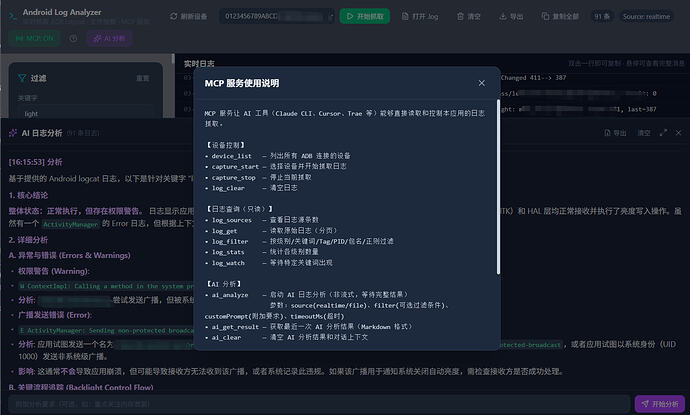
Task: Start log capture with 开始抓取
Action: tap(365, 16)
